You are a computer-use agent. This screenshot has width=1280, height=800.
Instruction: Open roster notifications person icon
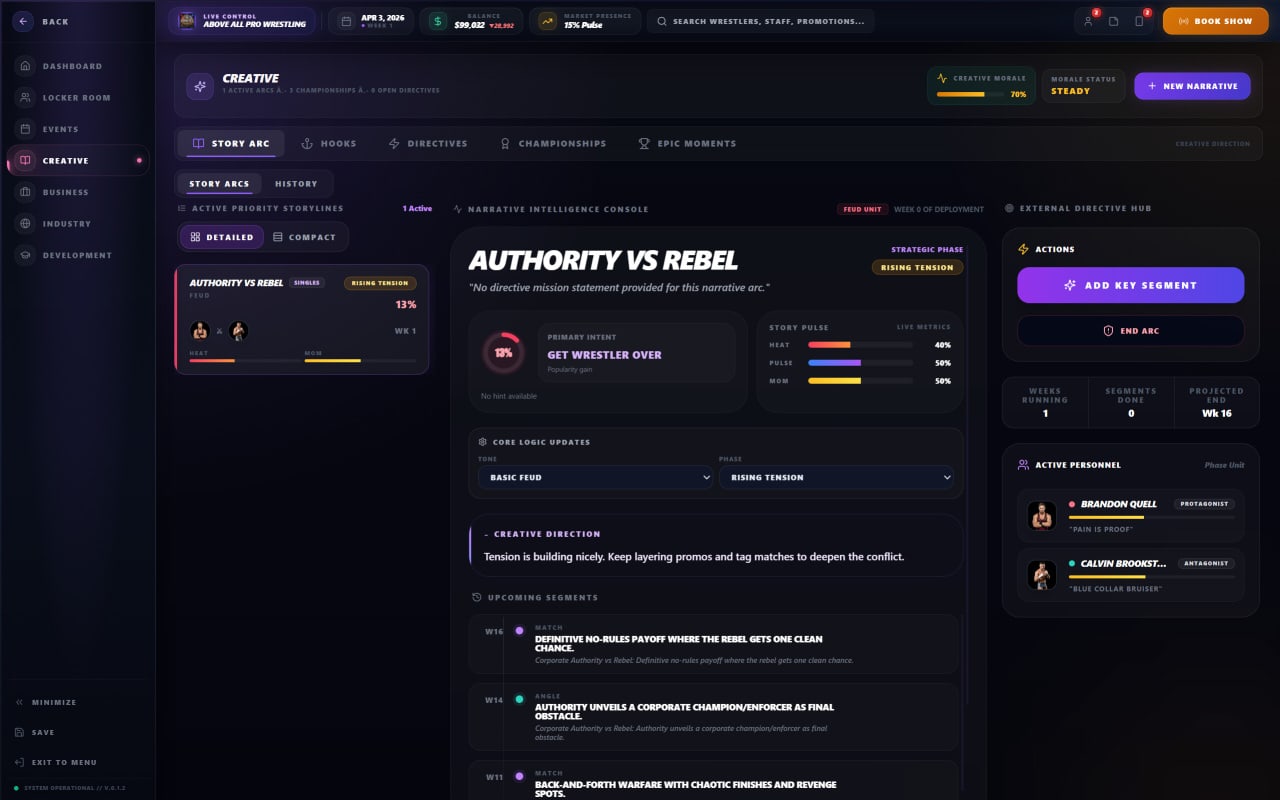1088,21
